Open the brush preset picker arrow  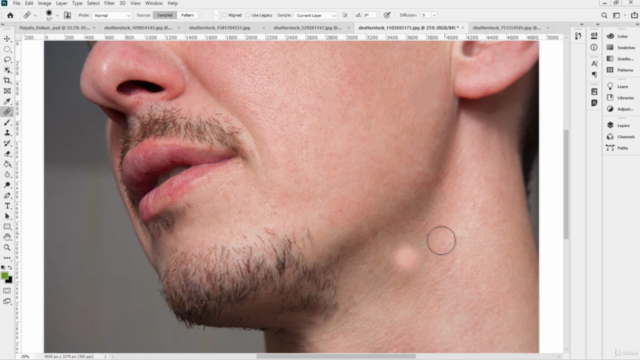click(x=57, y=16)
